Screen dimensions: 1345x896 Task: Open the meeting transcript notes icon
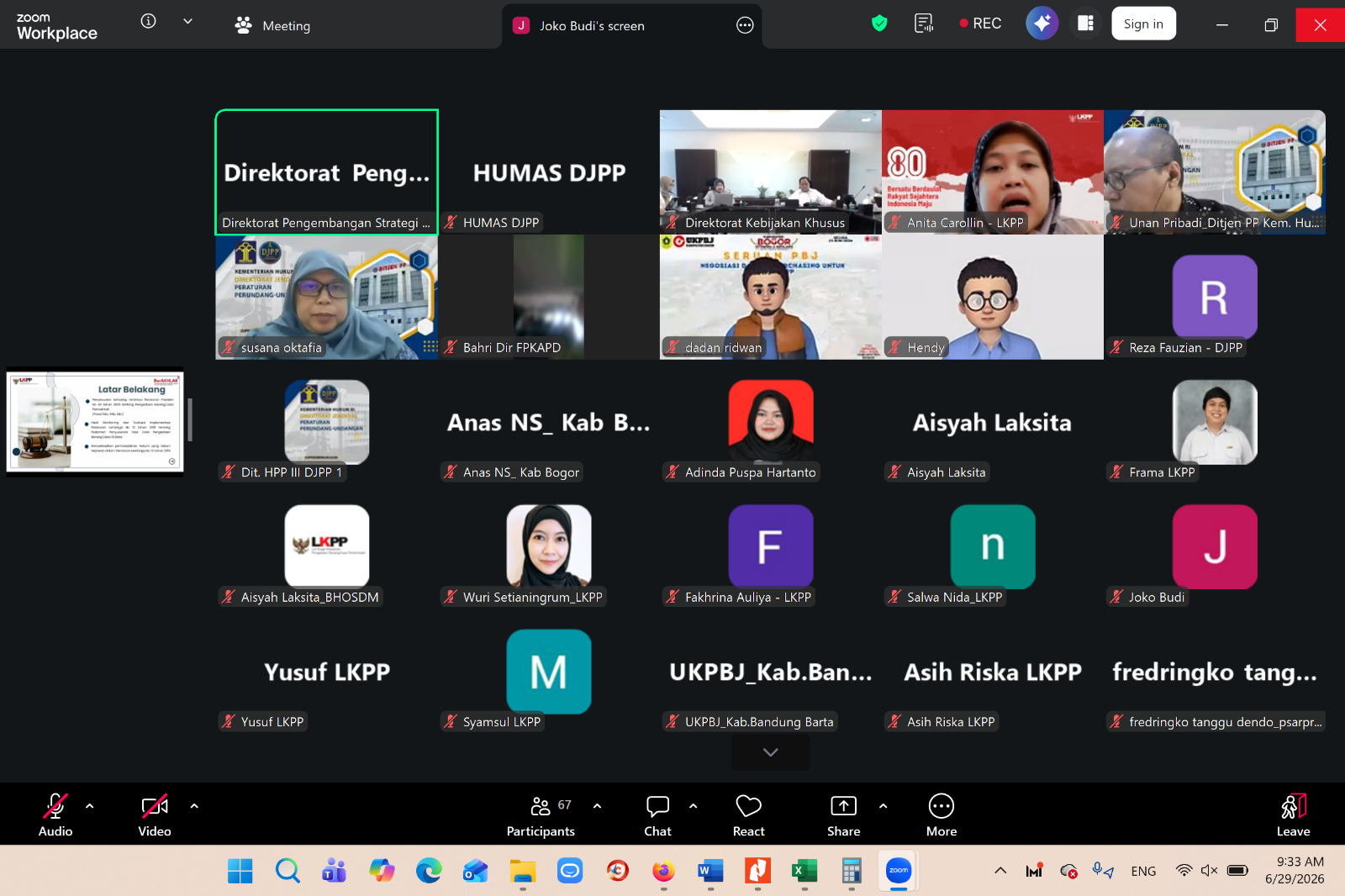click(924, 24)
